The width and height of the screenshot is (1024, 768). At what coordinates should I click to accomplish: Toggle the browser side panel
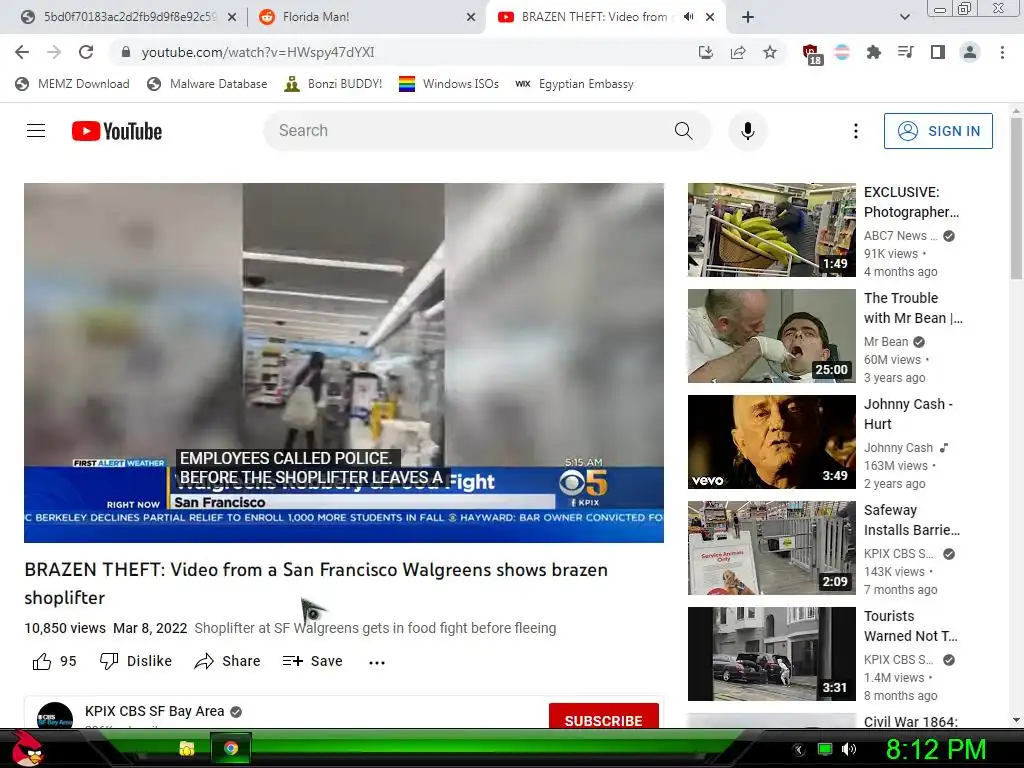(x=938, y=52)
